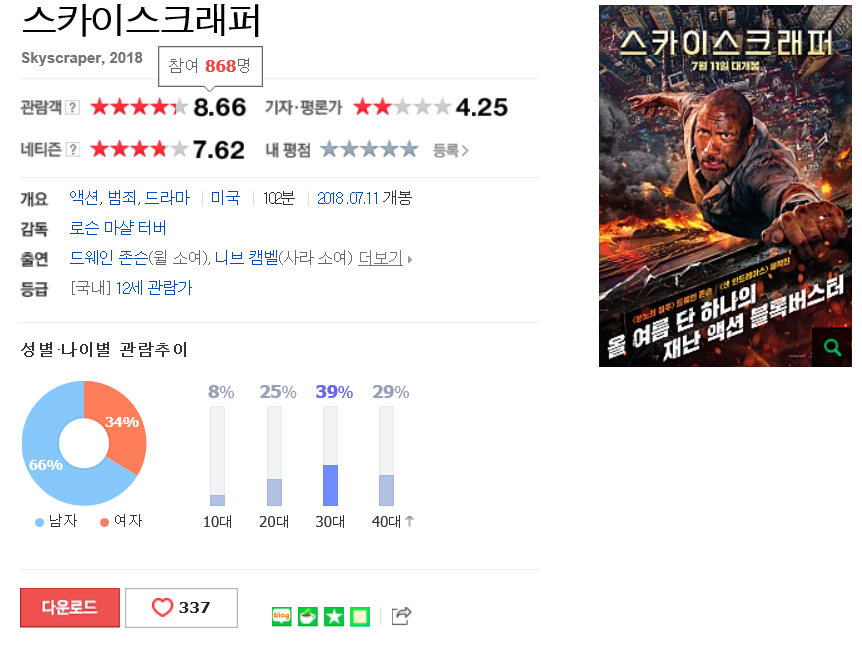862x645 pixels.
Task: Open the poster magnifier icon
Action: pyautogui.click(x=832, y=347)
